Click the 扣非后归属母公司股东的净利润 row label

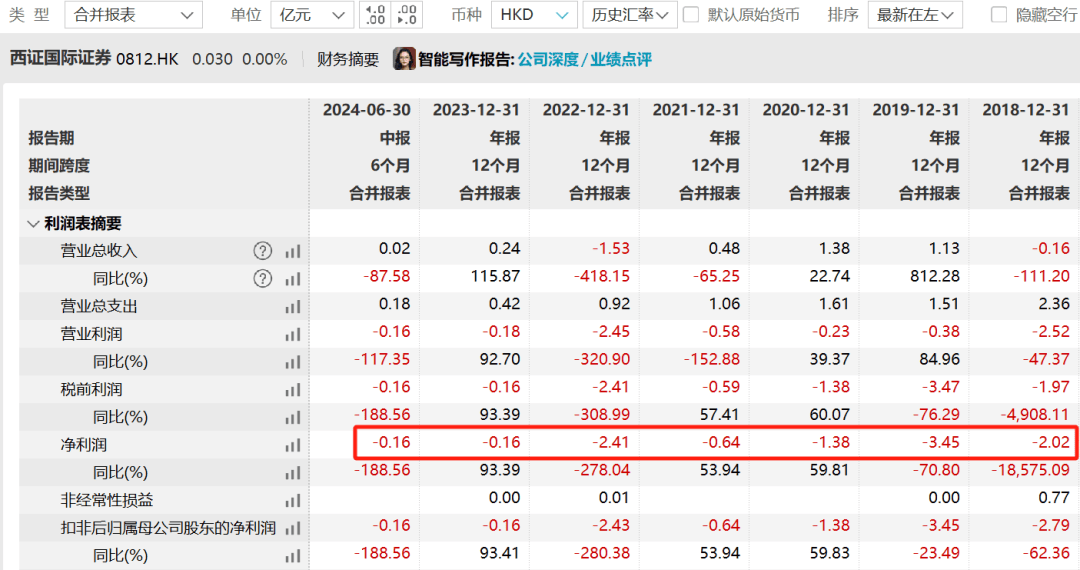point(168,528)
